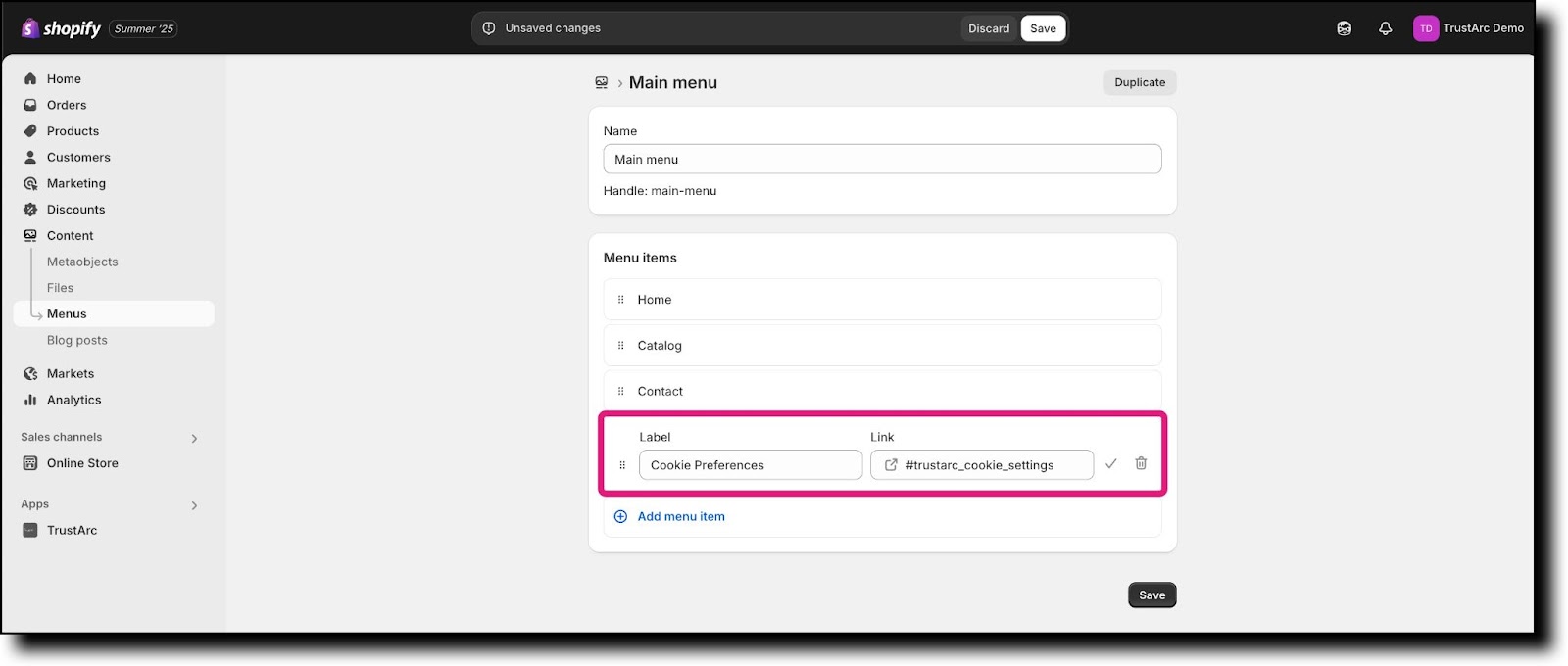Image resolution: width=1568 pixels, height=666 pixels.
Task: Click the Shopify logo icon
Action: (x=30, y=28)
